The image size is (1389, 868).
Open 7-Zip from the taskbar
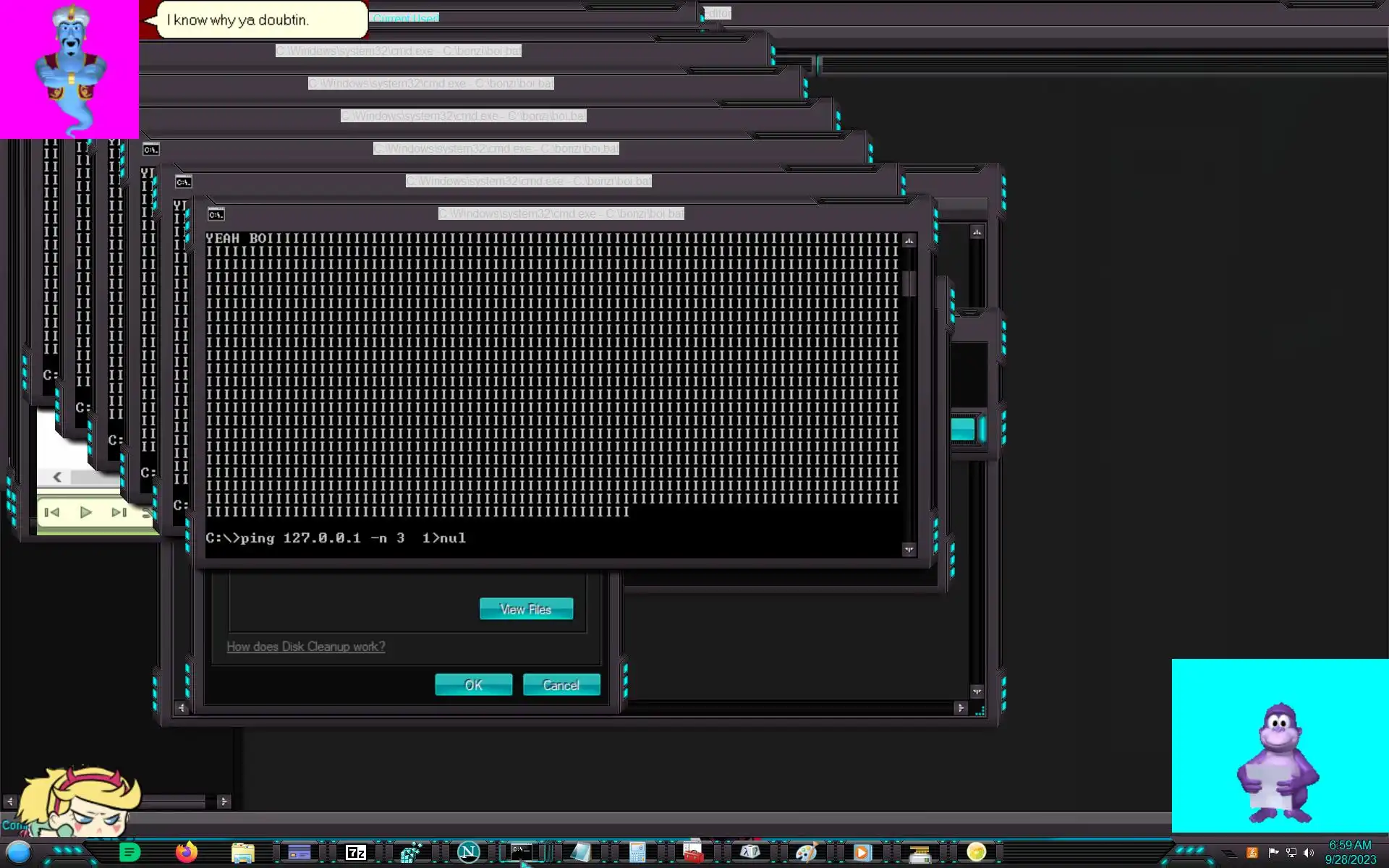355,853
